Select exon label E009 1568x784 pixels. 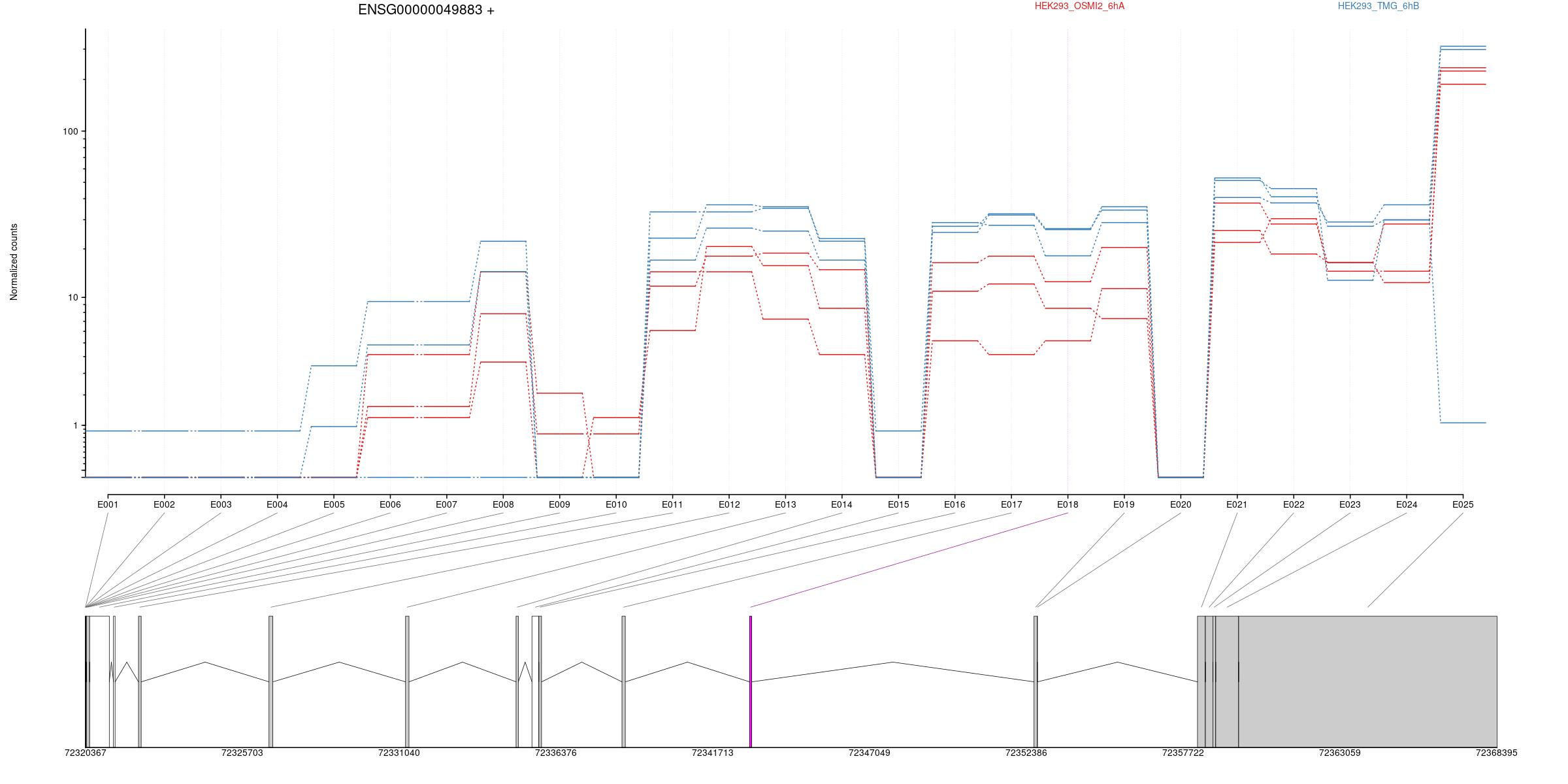(x=559, y=504)
